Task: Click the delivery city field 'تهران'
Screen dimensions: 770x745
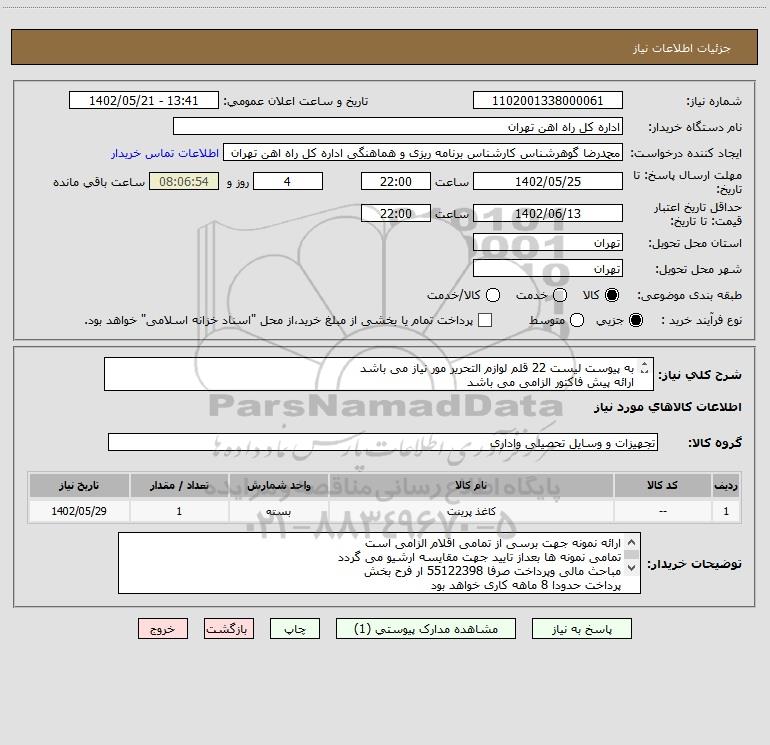Action: click(548, 269)
